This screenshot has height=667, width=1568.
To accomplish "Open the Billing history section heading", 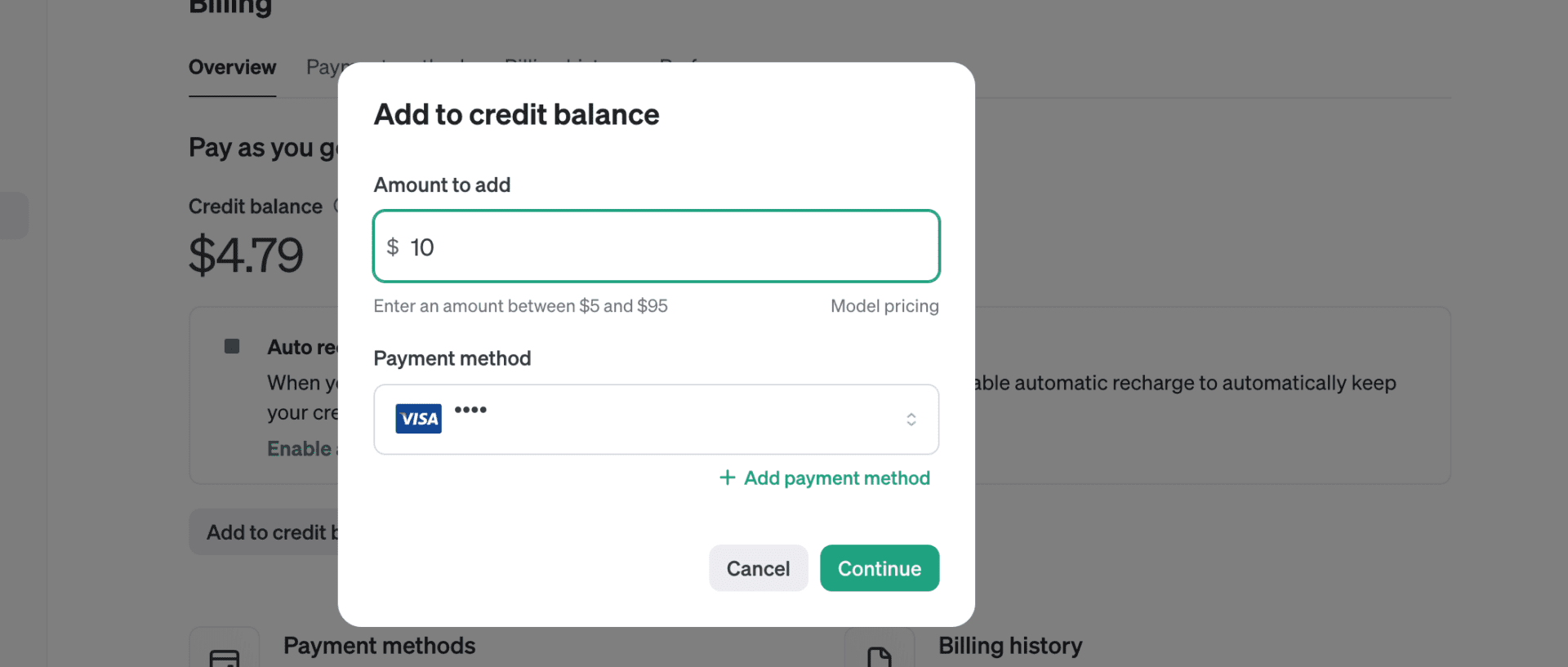I will tap(1009, 646).
